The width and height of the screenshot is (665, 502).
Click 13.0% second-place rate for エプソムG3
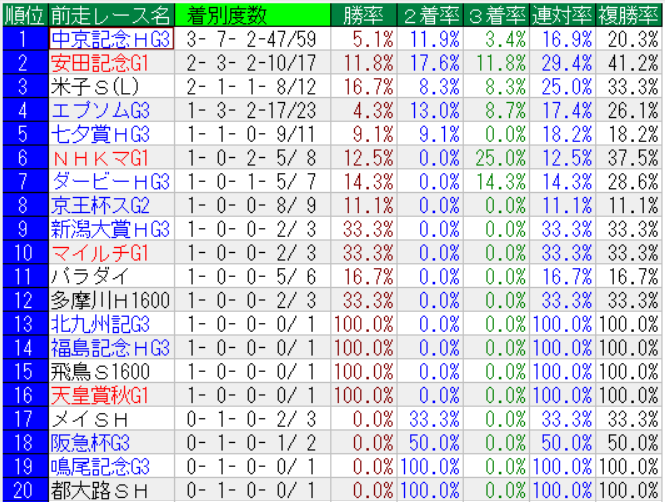[434, 111]
